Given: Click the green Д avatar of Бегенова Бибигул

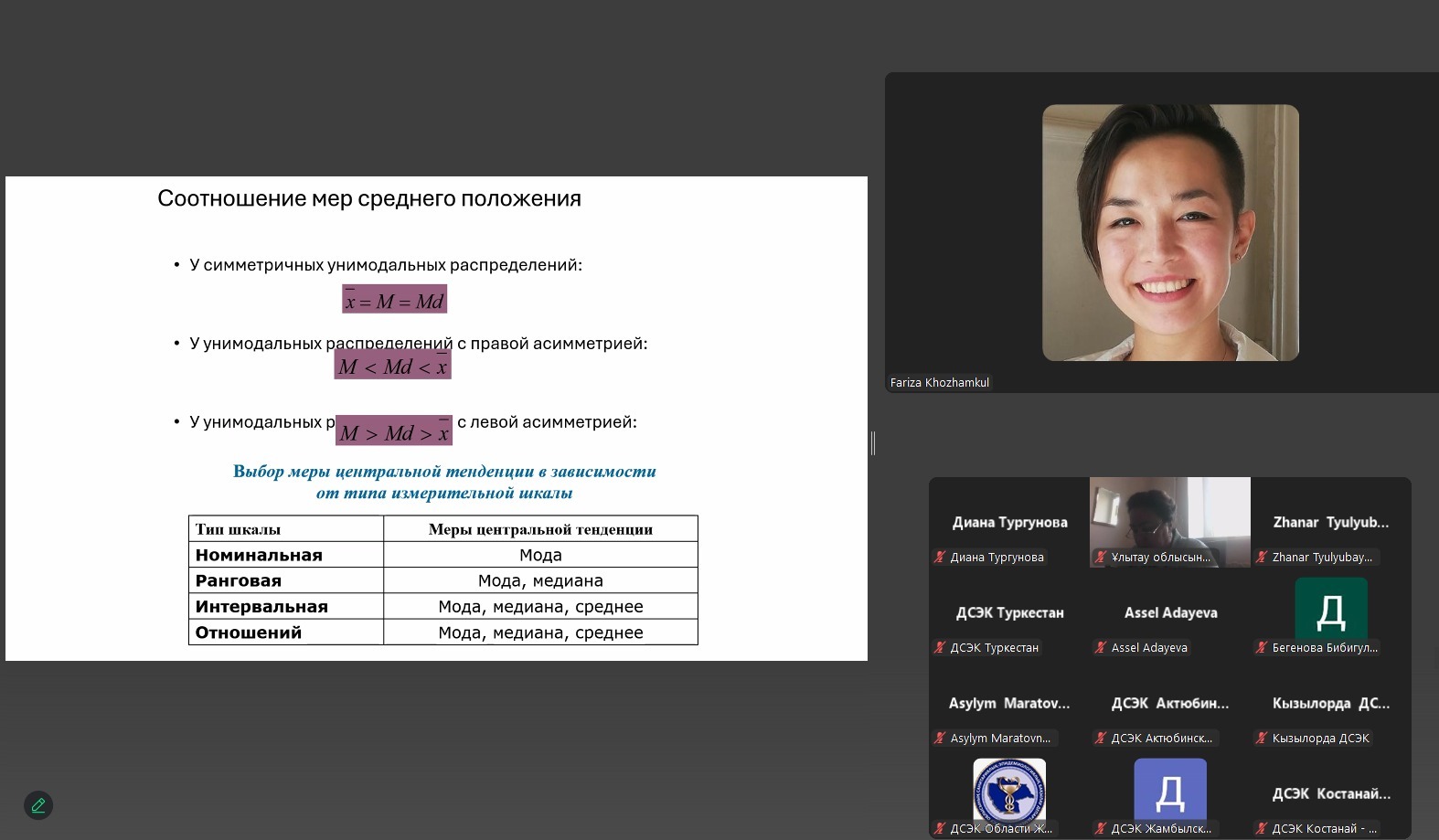Looking at the screenshot, I should 1331,609.
